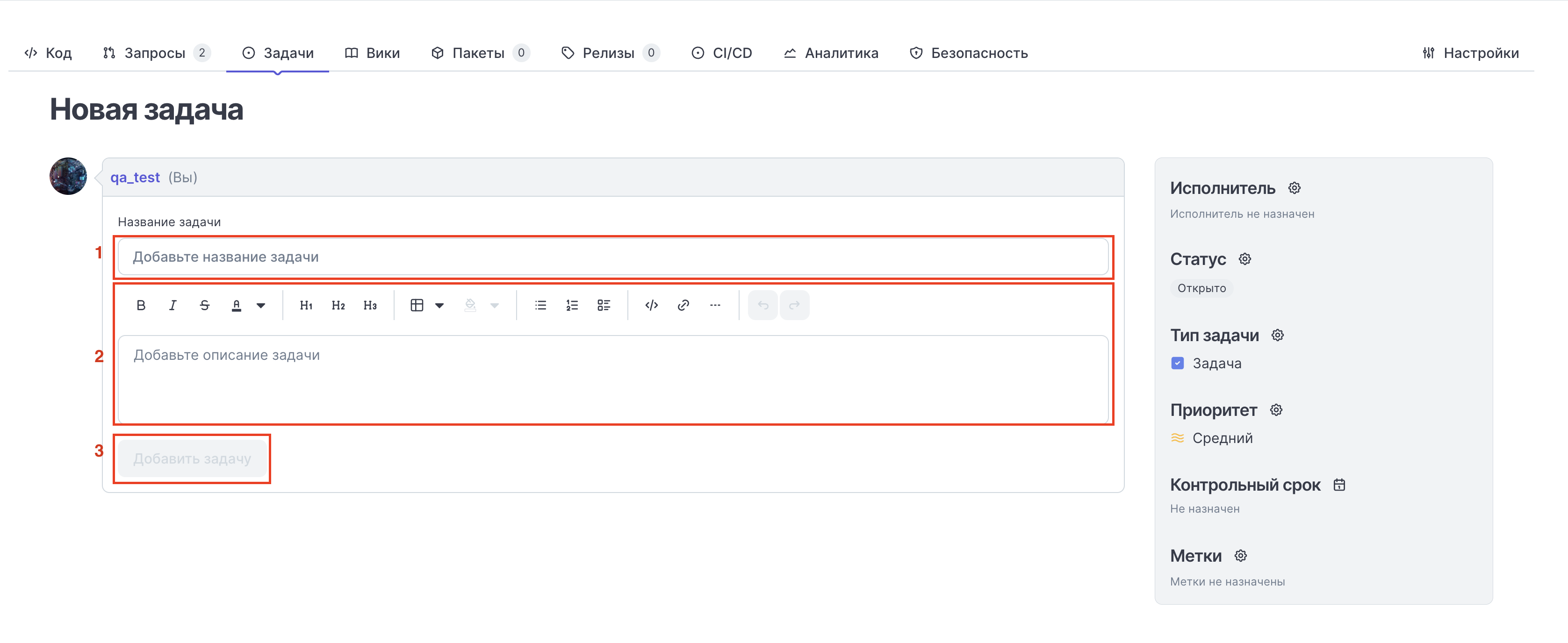Insert a numbered list

[572, 306]
